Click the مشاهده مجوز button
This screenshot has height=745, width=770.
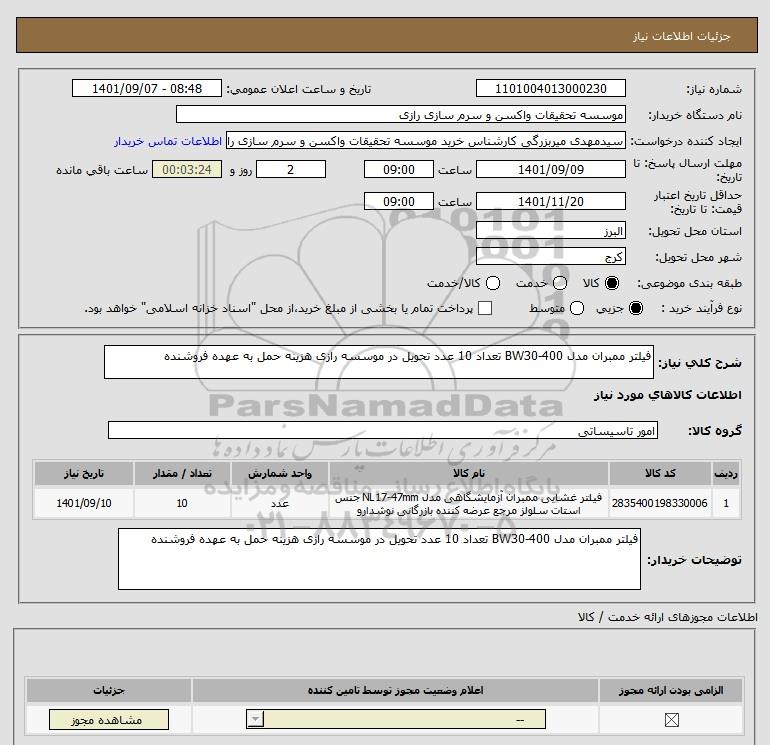pos(109,720)
